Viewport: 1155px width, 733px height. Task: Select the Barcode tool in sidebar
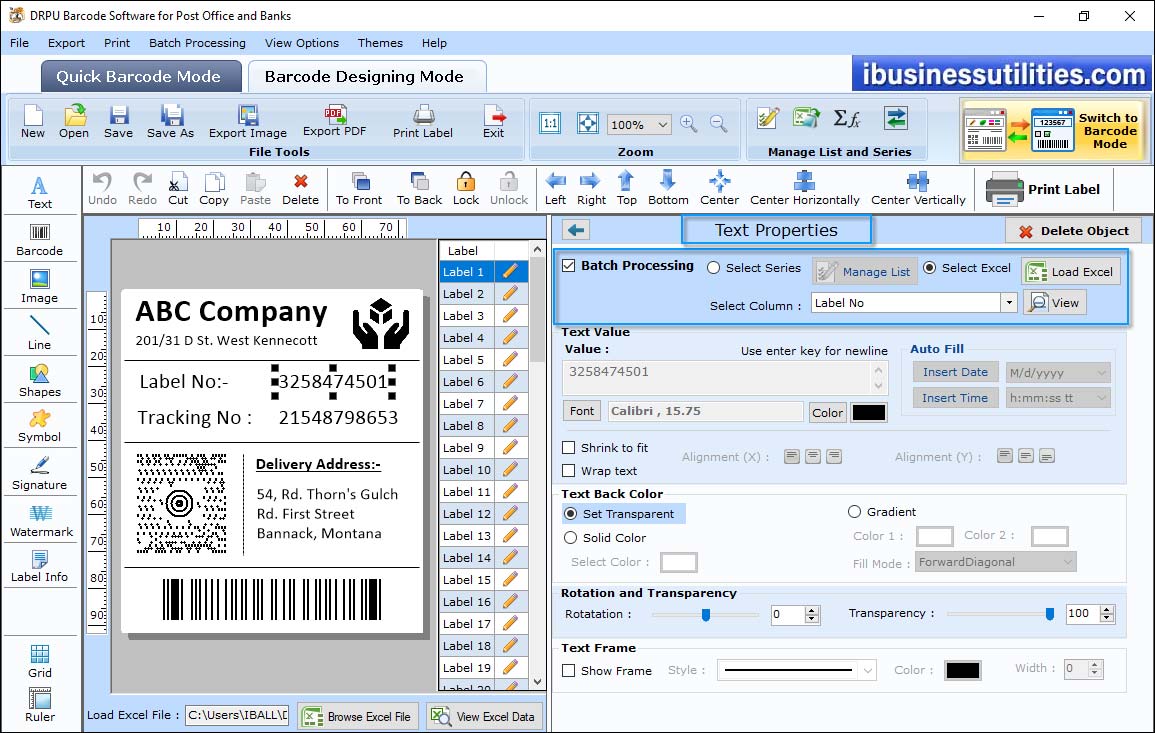[40, 240]
